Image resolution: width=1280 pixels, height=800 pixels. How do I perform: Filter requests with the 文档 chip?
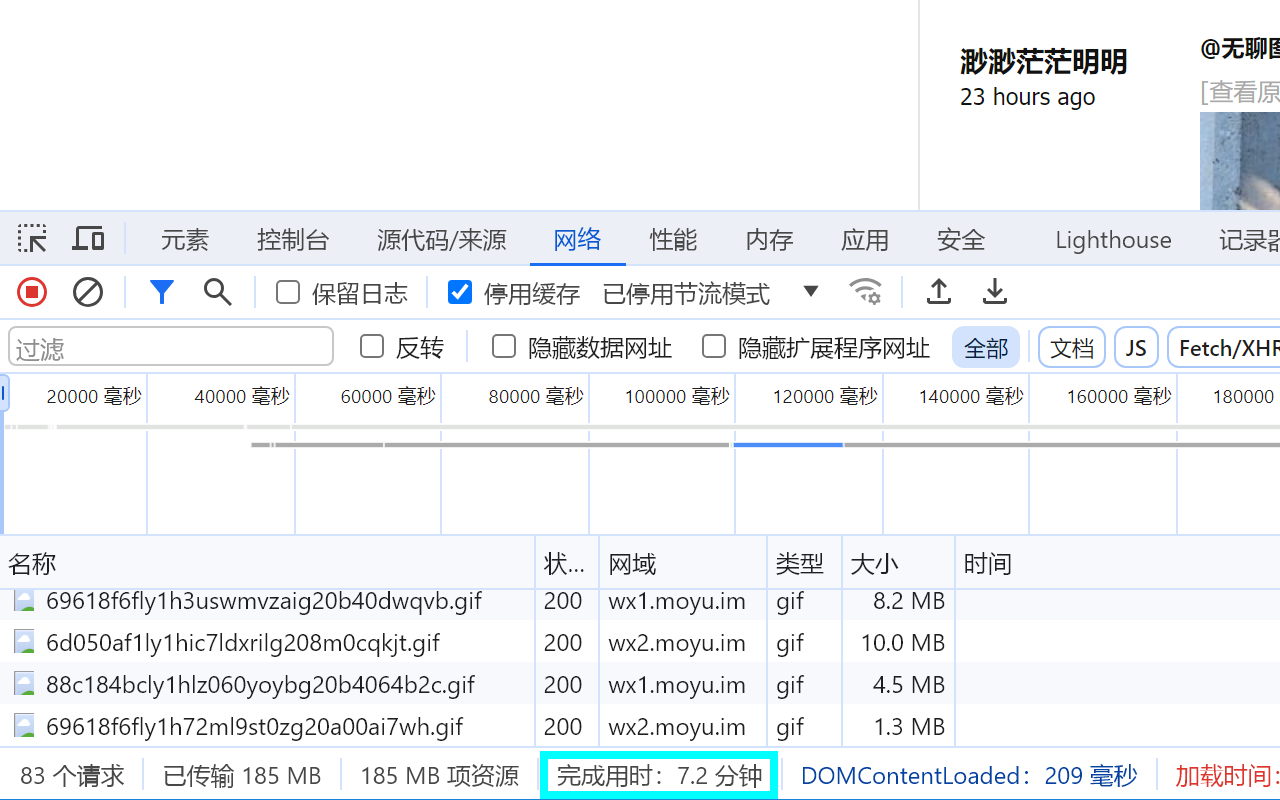point(1071,347)
